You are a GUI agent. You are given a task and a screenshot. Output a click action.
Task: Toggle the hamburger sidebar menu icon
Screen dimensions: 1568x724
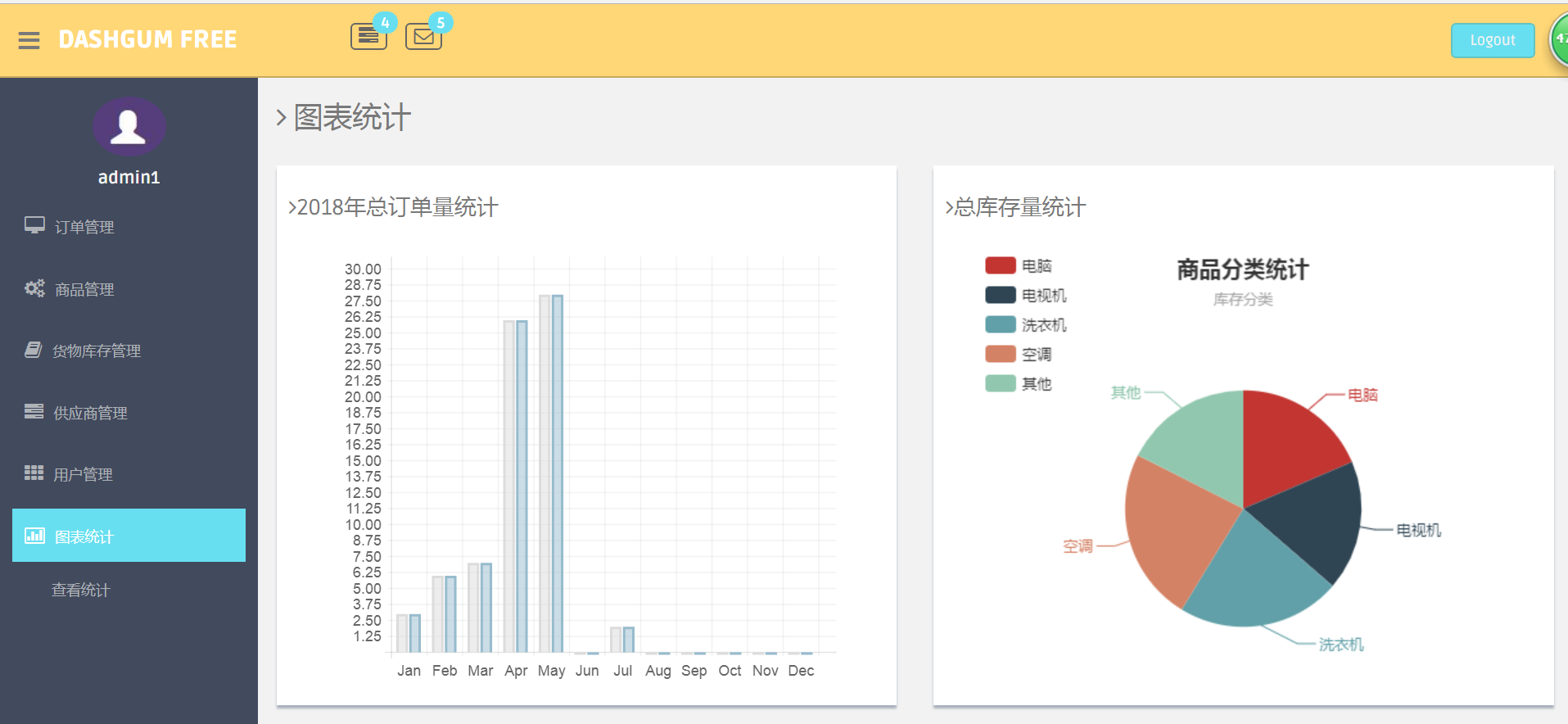pos(29,40)
